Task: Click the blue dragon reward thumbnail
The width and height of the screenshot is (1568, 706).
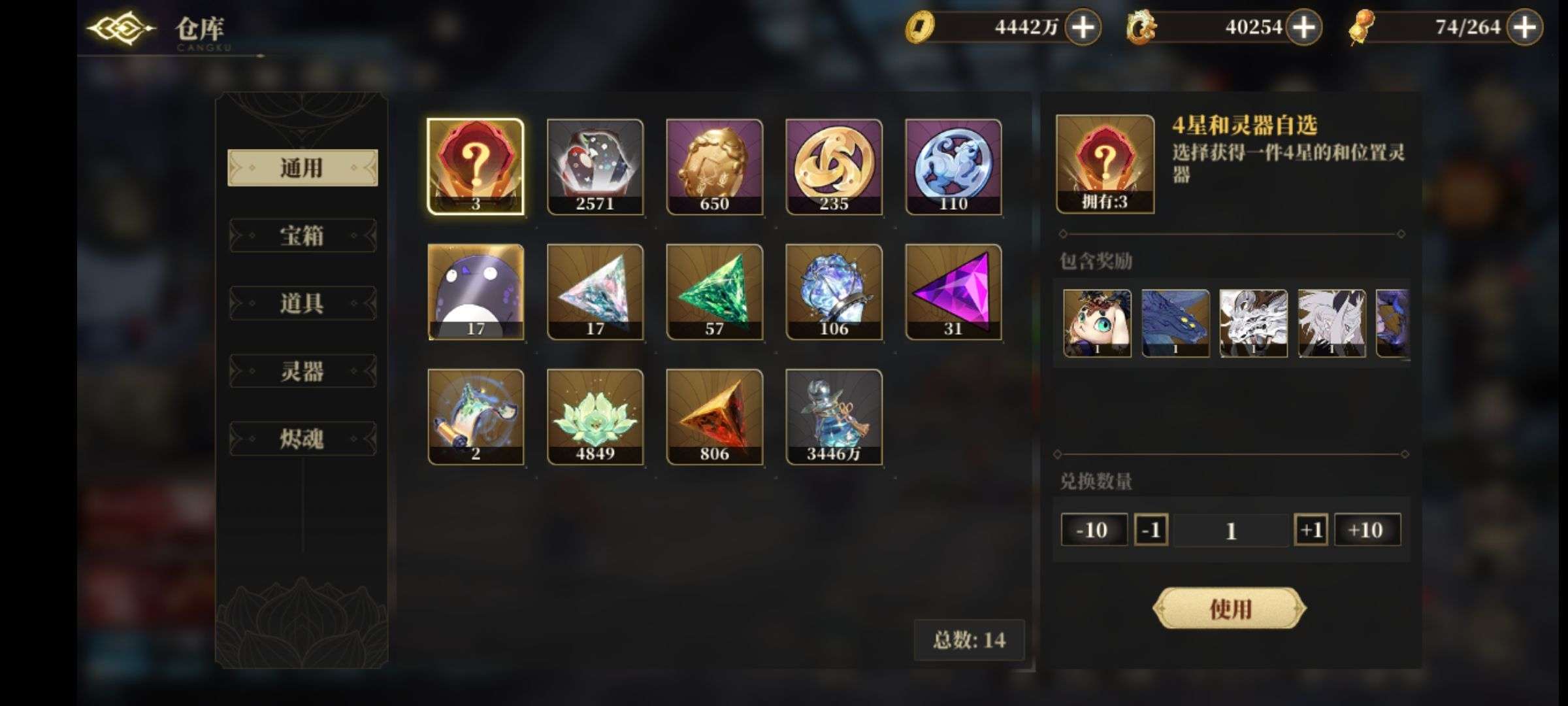Action: (1175, 324)
